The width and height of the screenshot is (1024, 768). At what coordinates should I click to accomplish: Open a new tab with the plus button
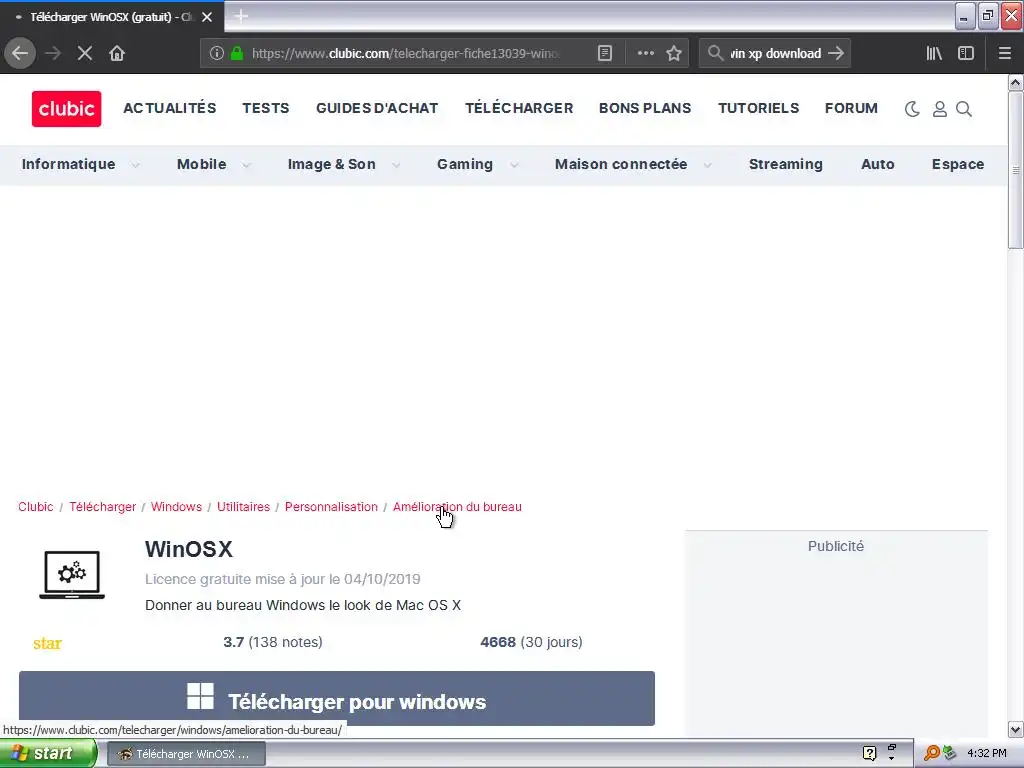[241, 16]
